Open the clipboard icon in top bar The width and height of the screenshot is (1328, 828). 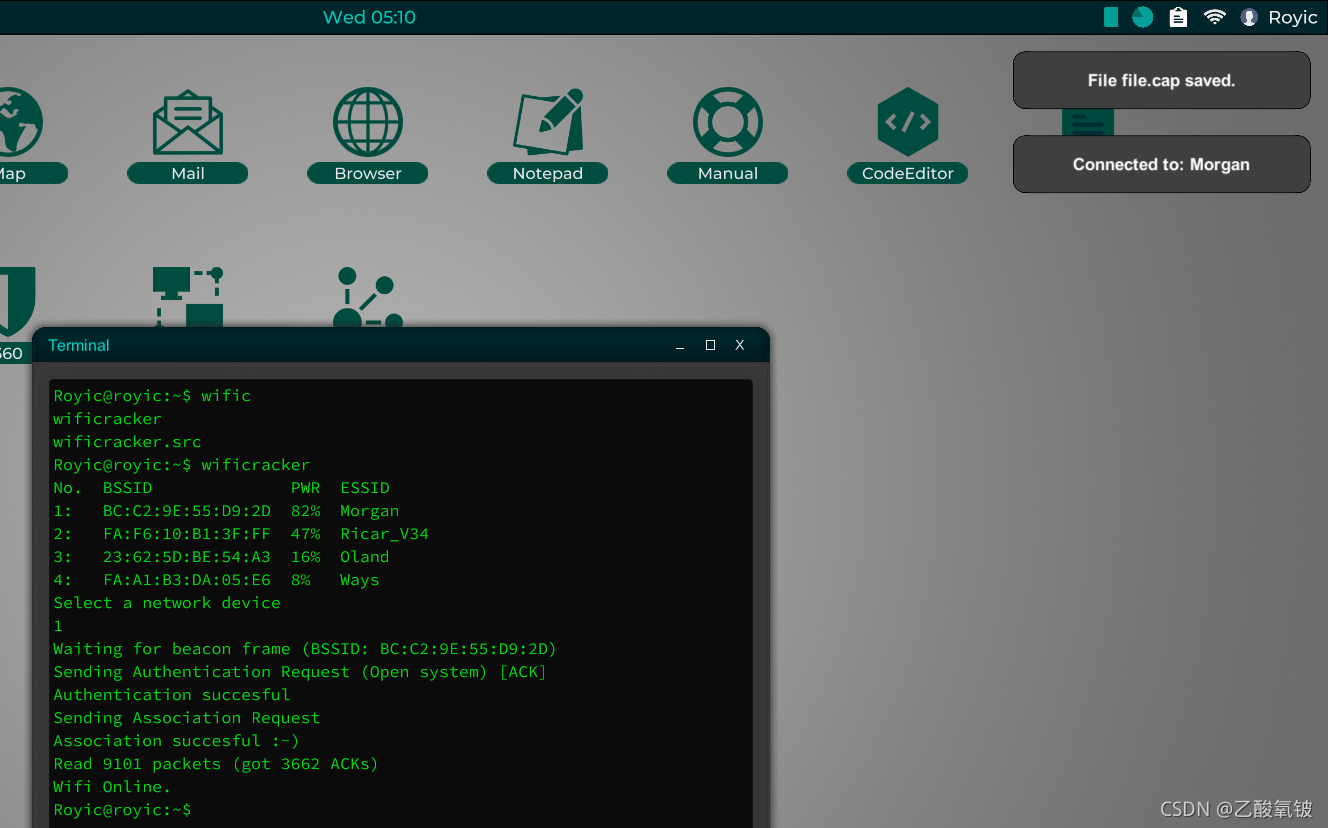coord(1179,17)
